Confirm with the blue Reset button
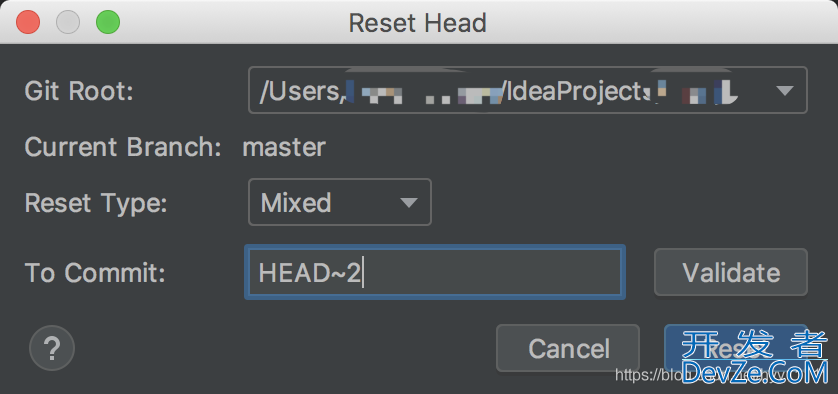The height and width of the screenshot is (394, 838). click(736, 349)
